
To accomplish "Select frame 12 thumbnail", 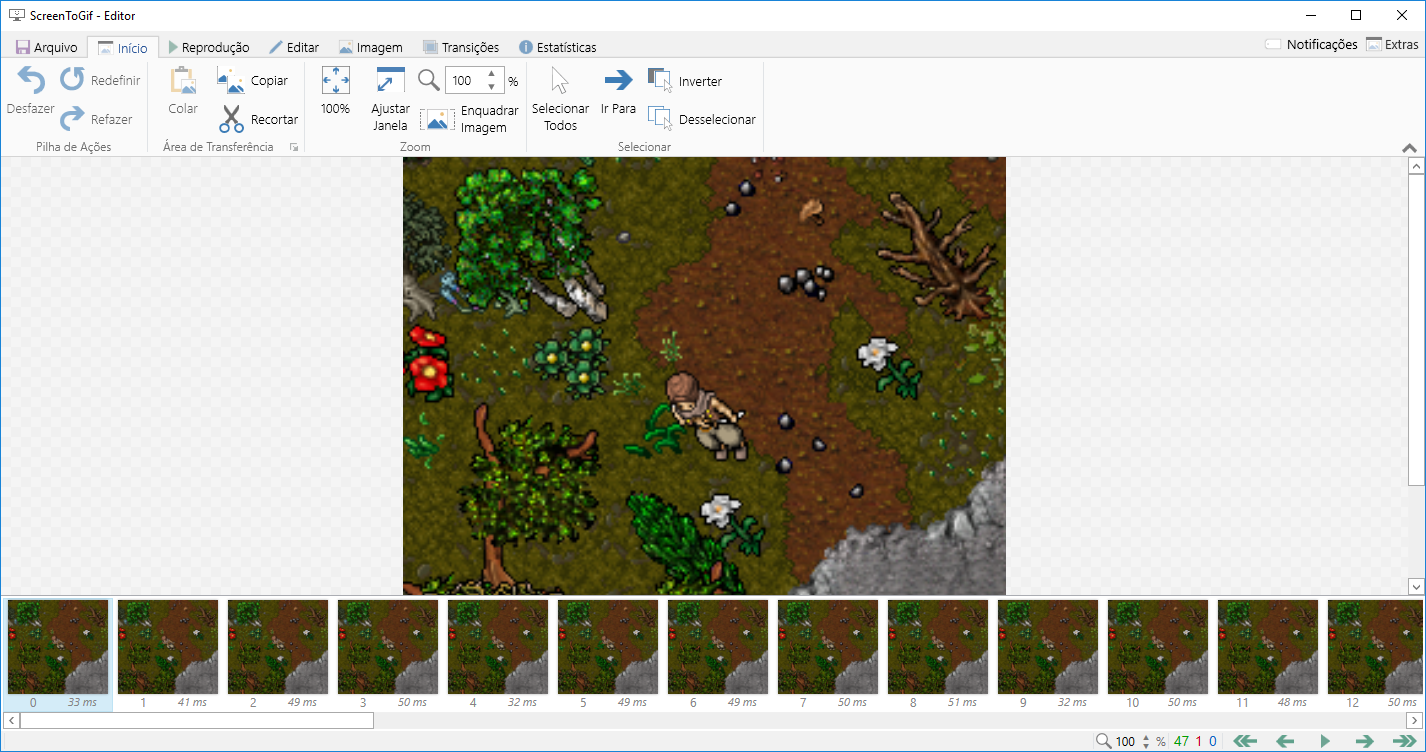I will (x=1376, y=647).
